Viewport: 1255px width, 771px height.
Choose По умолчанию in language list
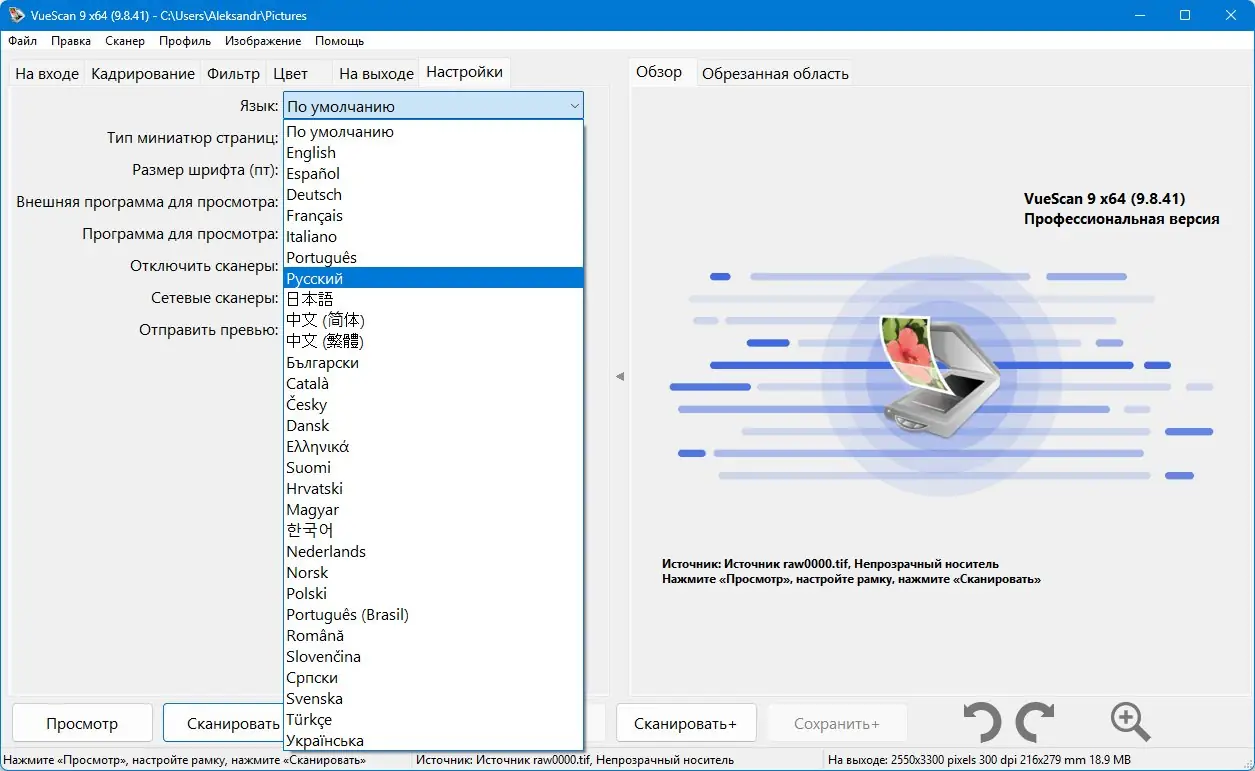pyautogui.click(x=433, y=131)
